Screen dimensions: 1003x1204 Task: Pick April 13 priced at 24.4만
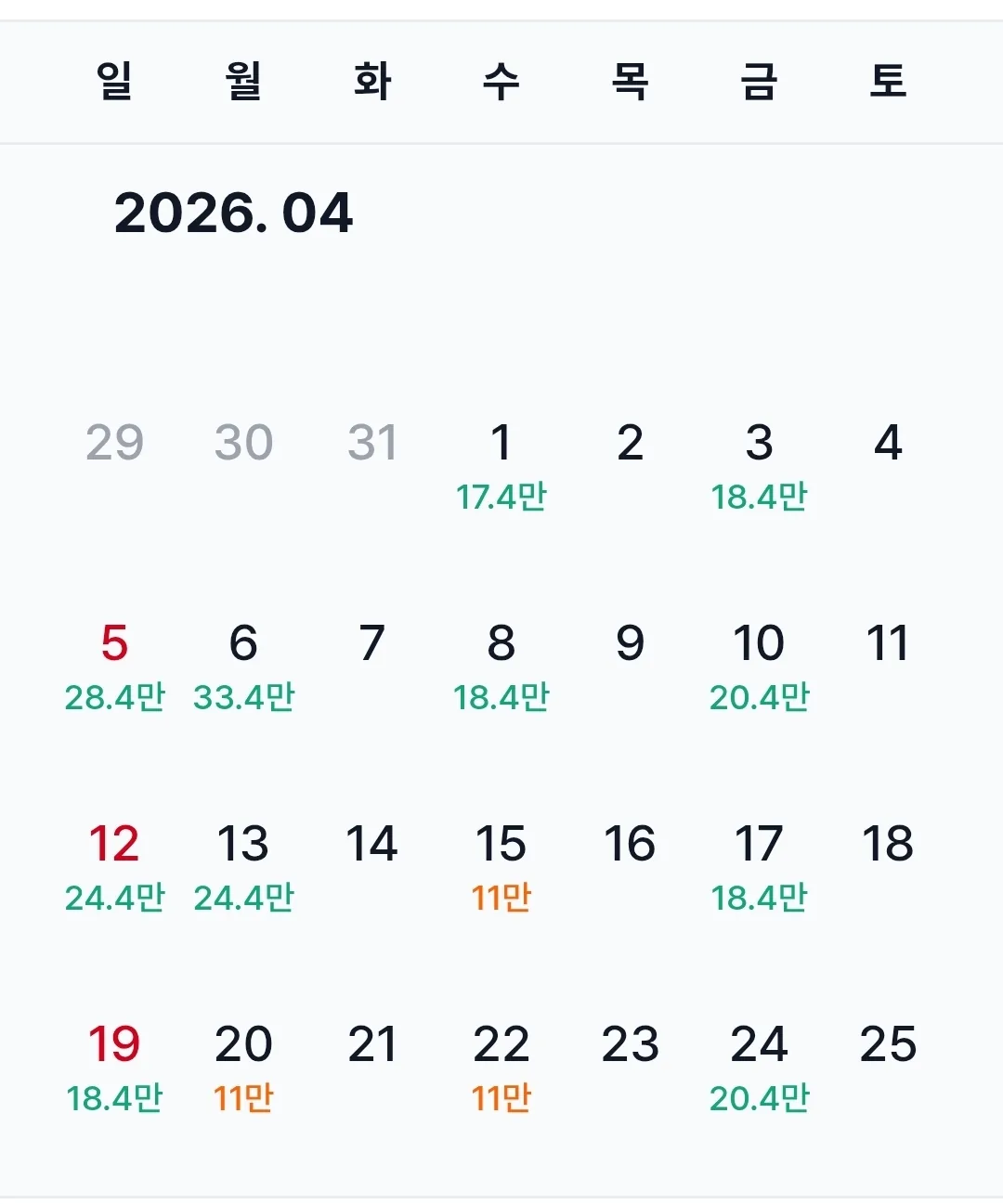[x=243, y=868]
